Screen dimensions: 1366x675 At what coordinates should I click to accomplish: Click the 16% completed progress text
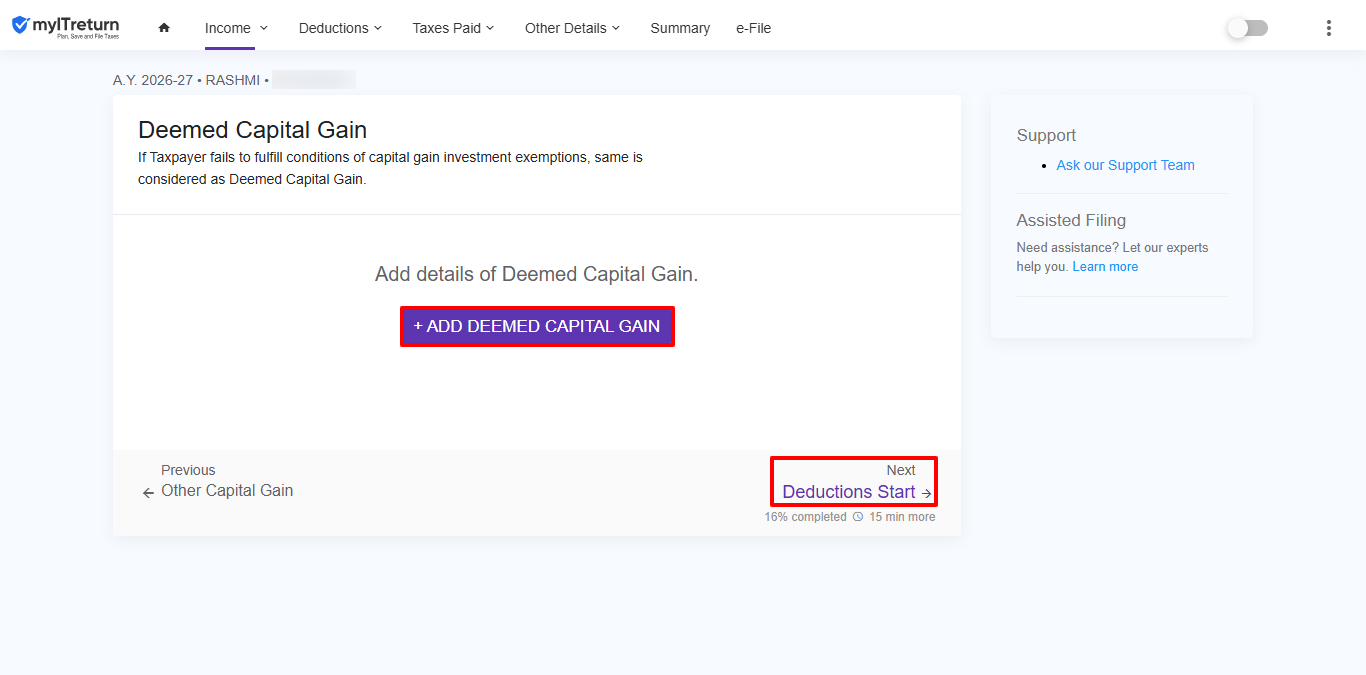click(805, 517)
